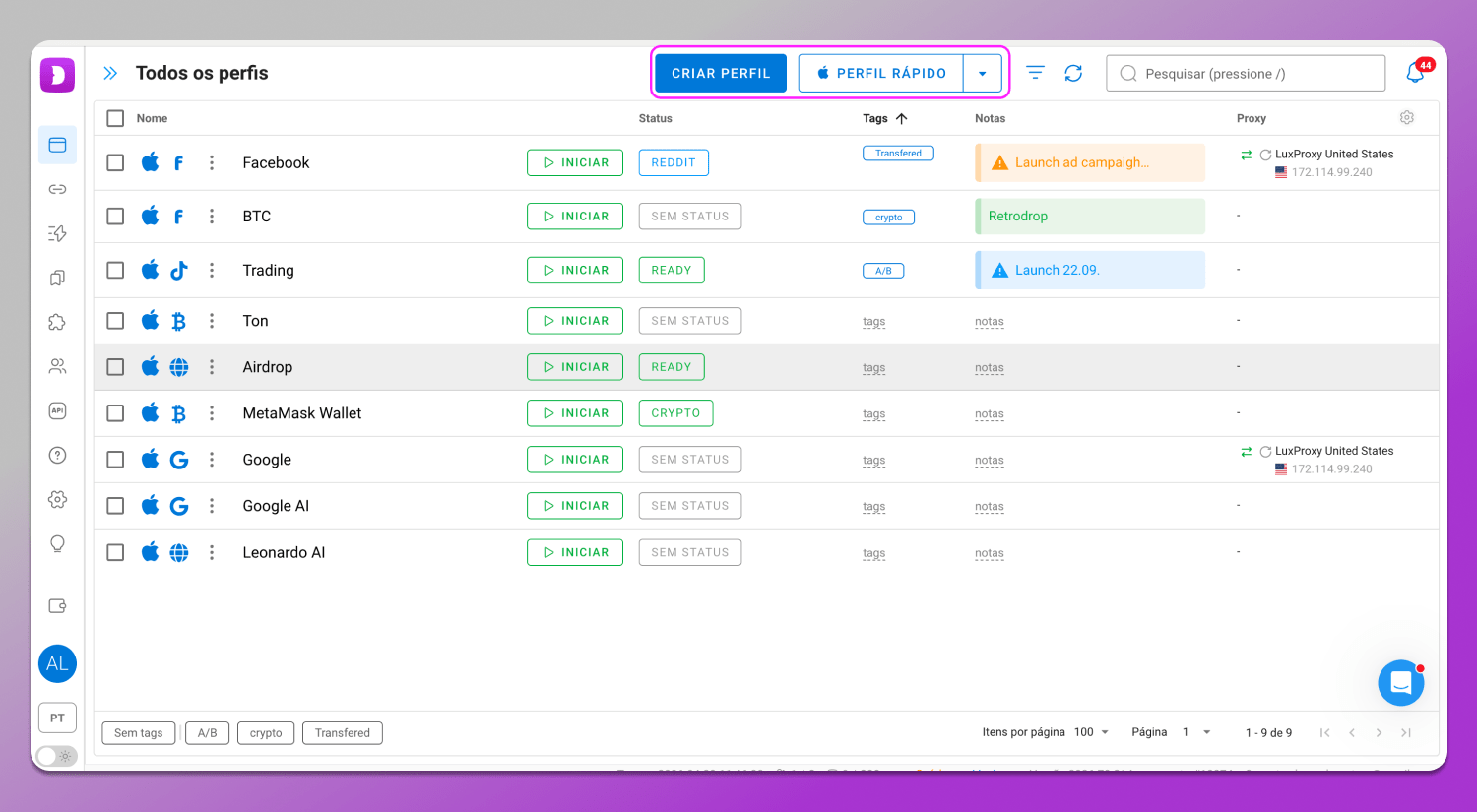Select the Facebook profile checkbox
Screen dimensions: 1477x812
[x=115, y=163]
